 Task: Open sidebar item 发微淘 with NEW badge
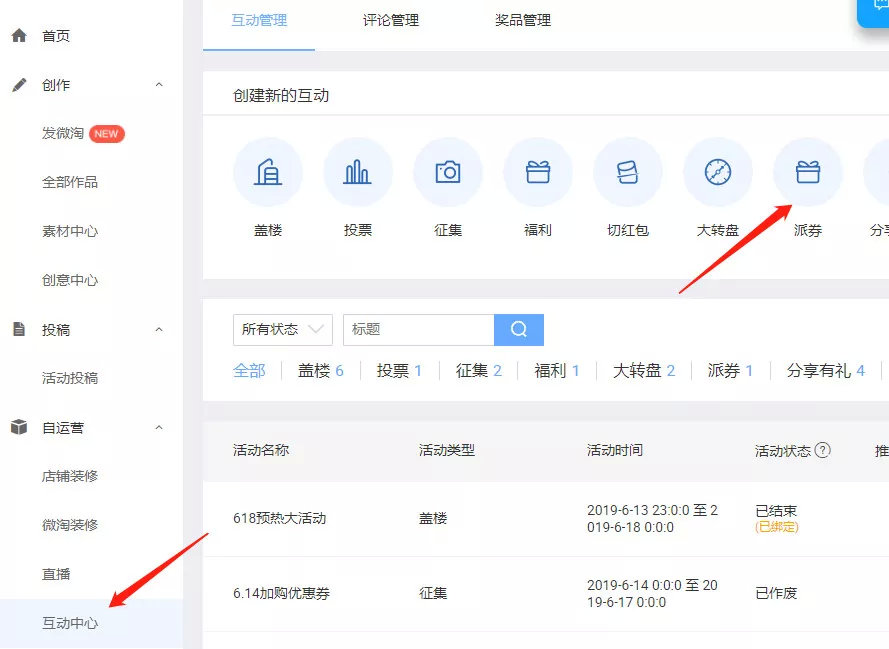(x=63, y=134)
